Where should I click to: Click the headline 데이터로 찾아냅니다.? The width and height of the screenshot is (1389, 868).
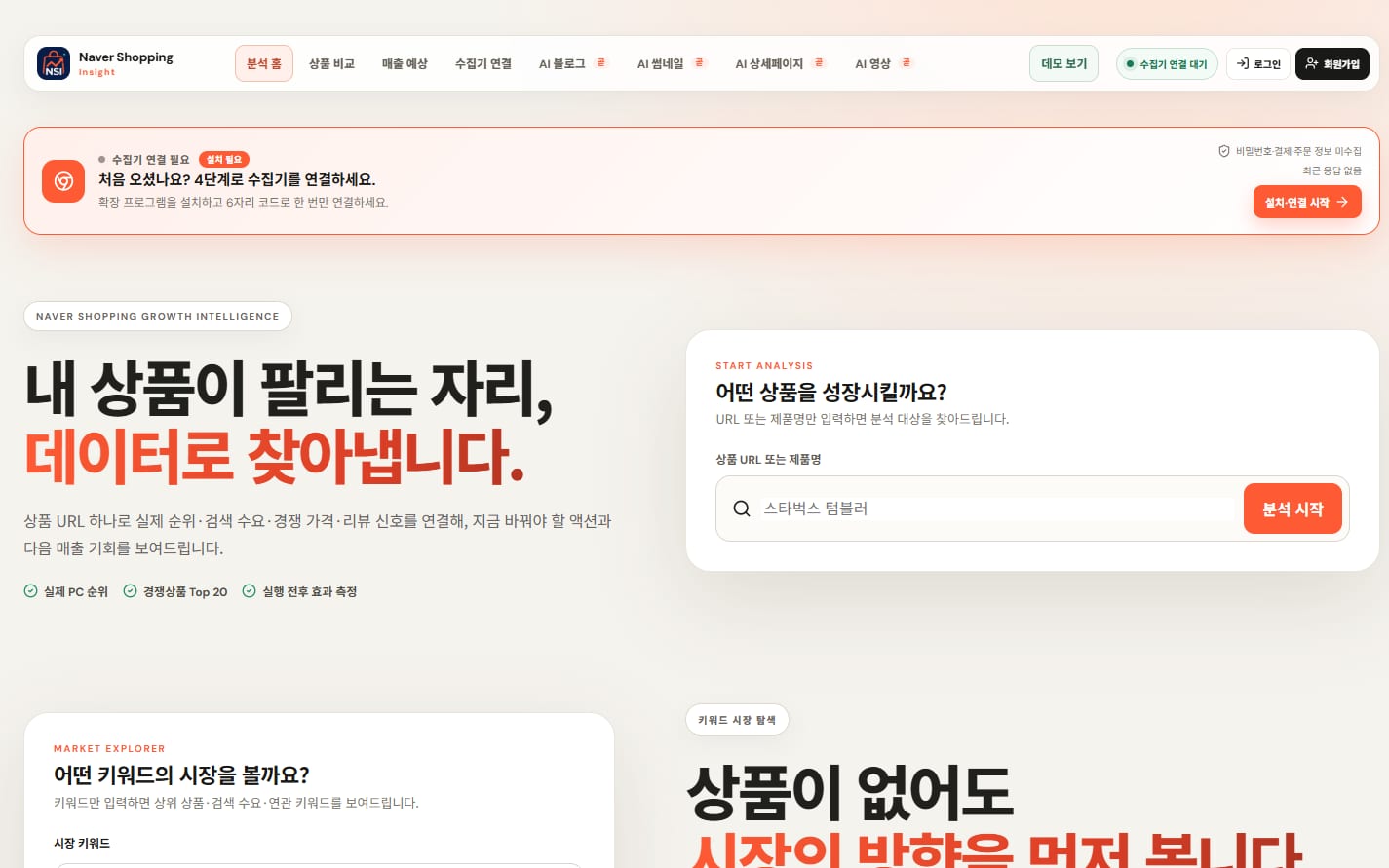point(274,456)
